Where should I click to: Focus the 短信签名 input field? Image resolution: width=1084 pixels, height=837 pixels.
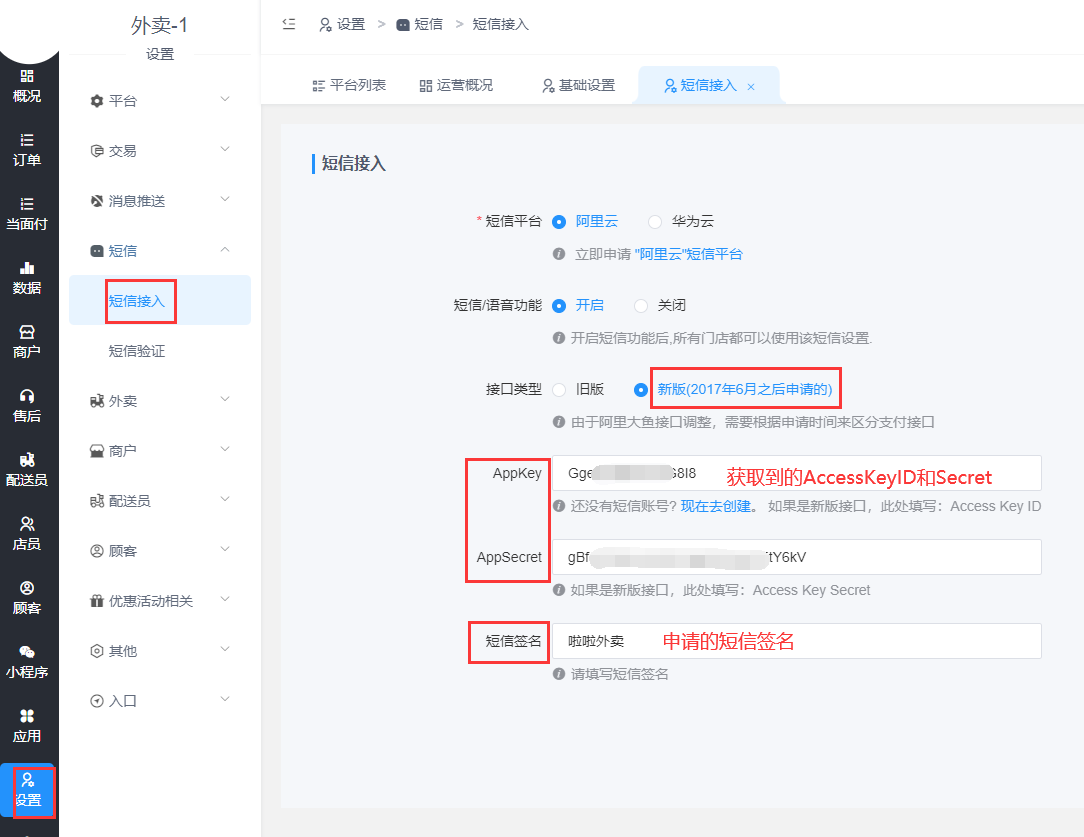tap(797, 641)
